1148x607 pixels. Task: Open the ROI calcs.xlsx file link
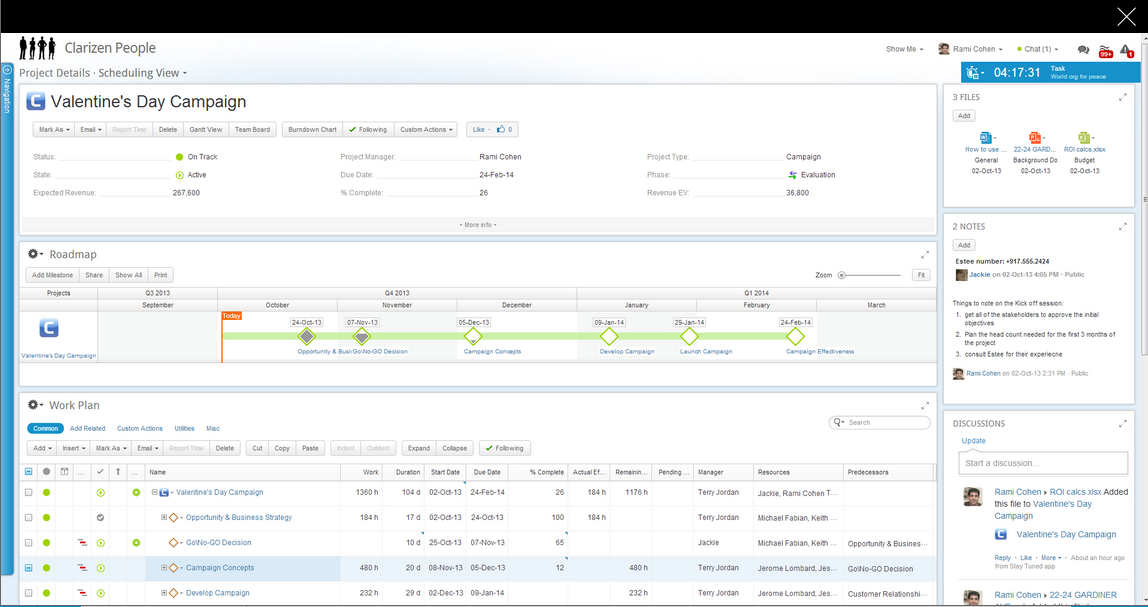tap(1085, 149)
